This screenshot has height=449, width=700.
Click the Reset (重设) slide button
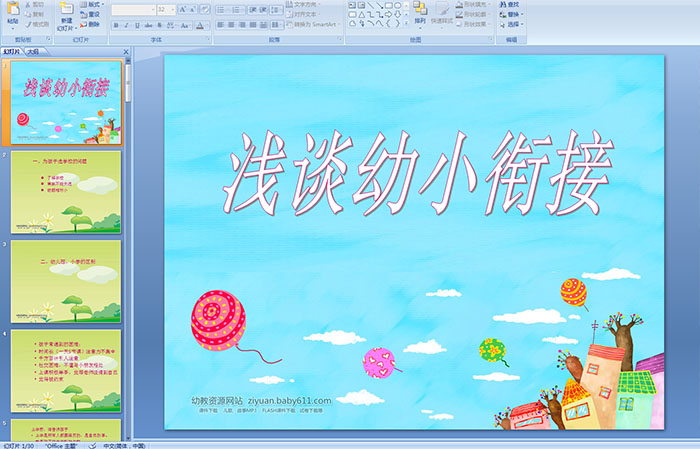click(90, 14)
